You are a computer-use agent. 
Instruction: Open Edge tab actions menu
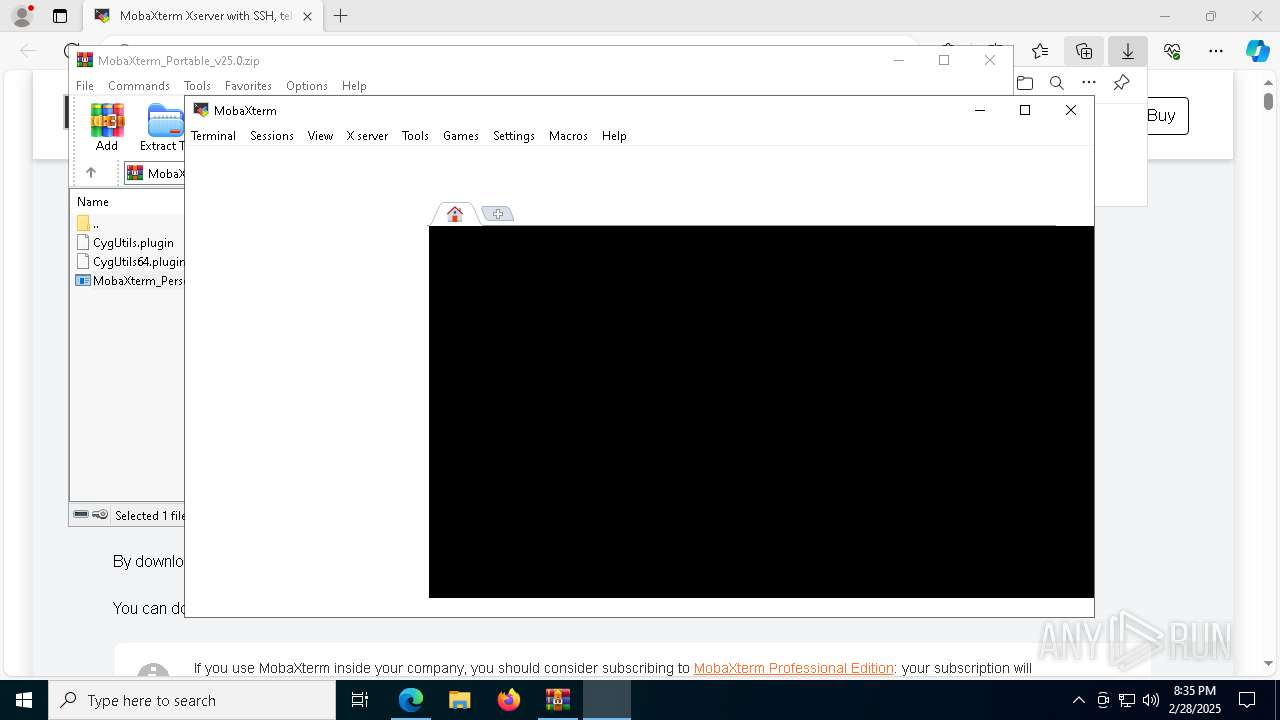pos(60,16)
